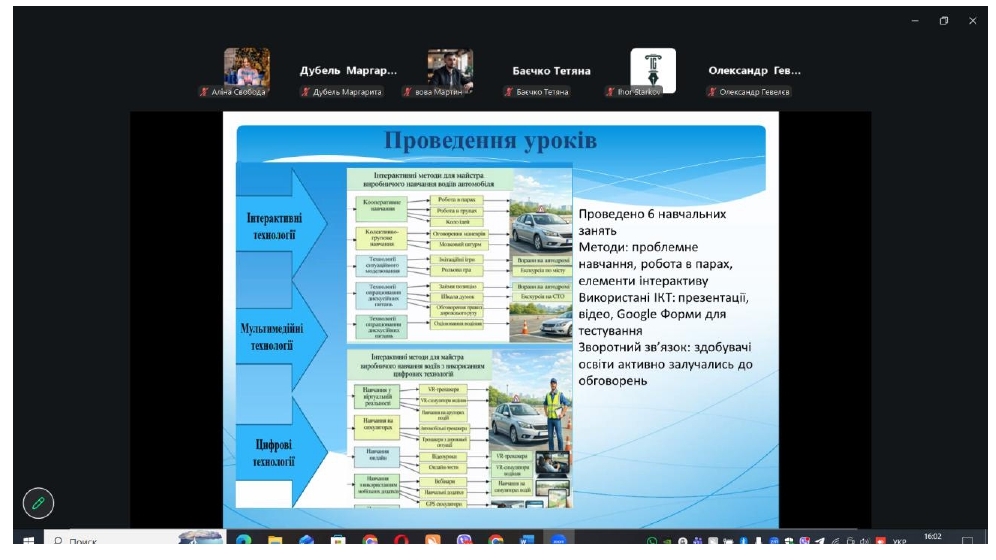996x560 pixels.
Task: Close the Zoom meeting window
Action: (x=972, y=21)
